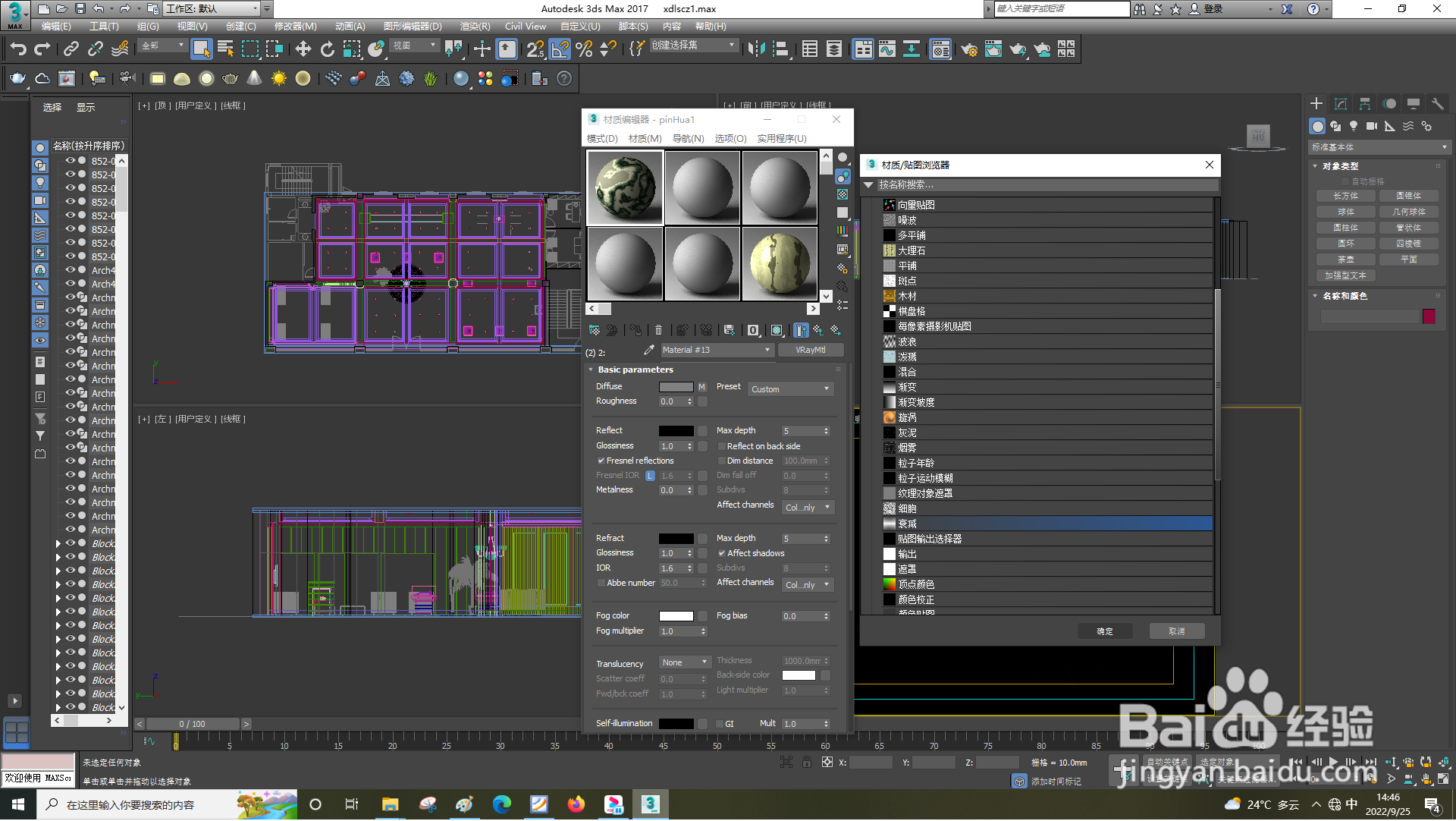Click Show Shaded Material in Viewport icon

777,330
